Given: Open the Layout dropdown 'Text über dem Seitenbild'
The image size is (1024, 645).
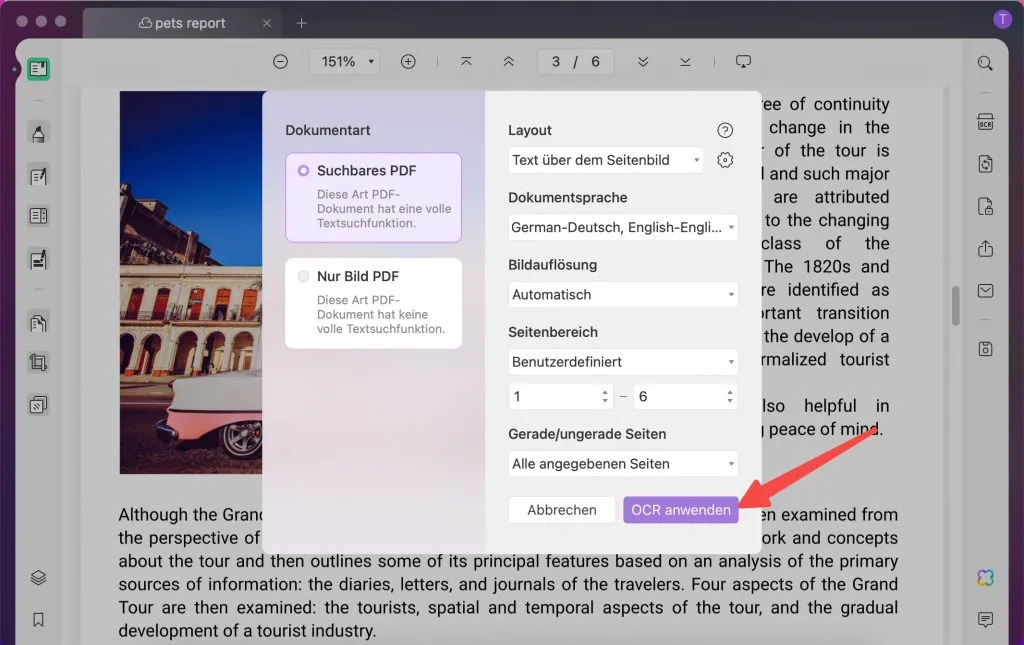Looking at the screenshot, I should pos(605,160).
